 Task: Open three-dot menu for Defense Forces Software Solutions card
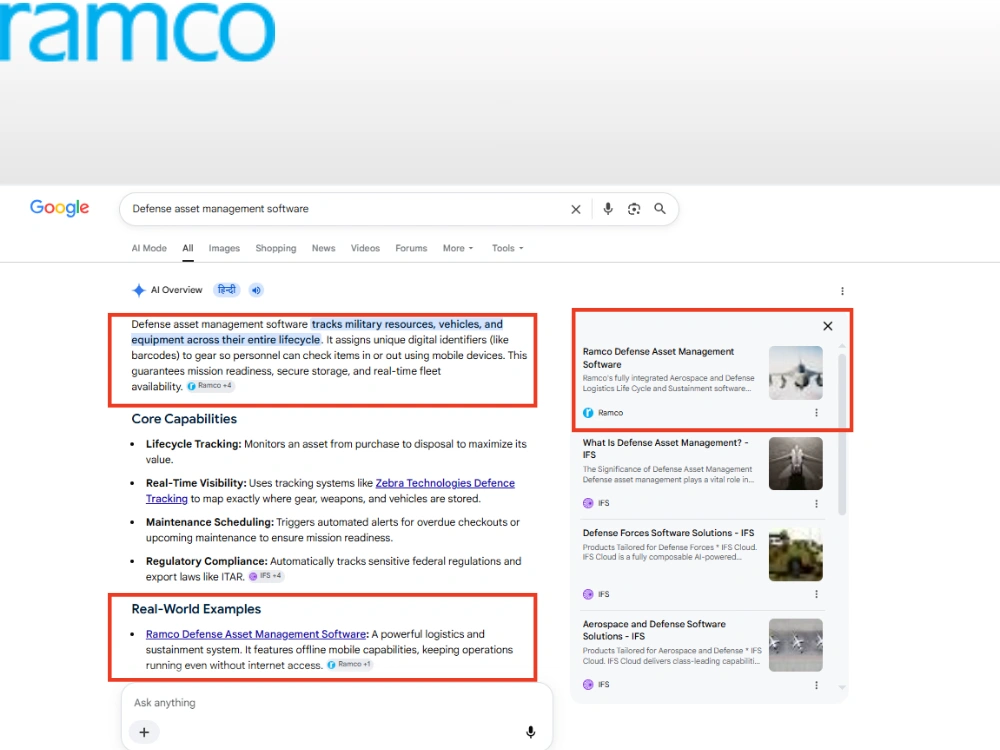pyautogui.click(x=816, y=594)
